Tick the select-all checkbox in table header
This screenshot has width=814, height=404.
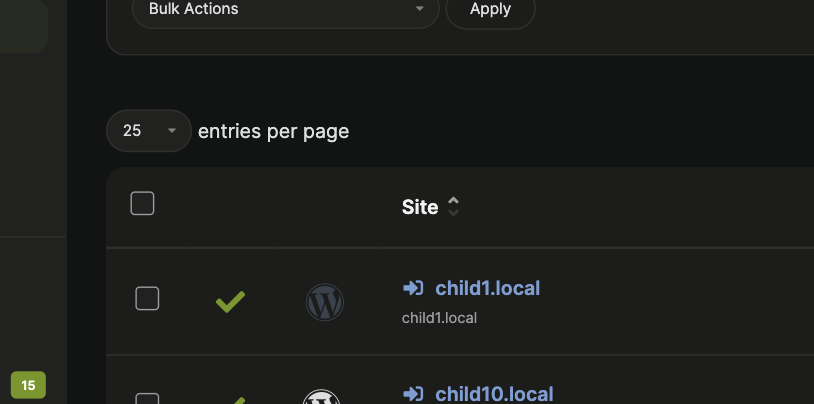tap(142, 203)
